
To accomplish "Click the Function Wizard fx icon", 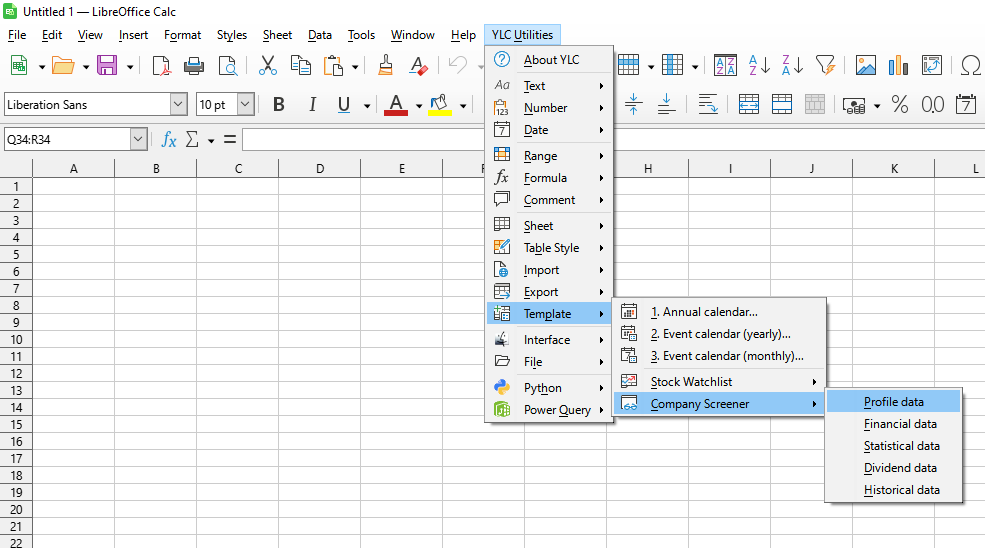I will (x=169, y=140).
